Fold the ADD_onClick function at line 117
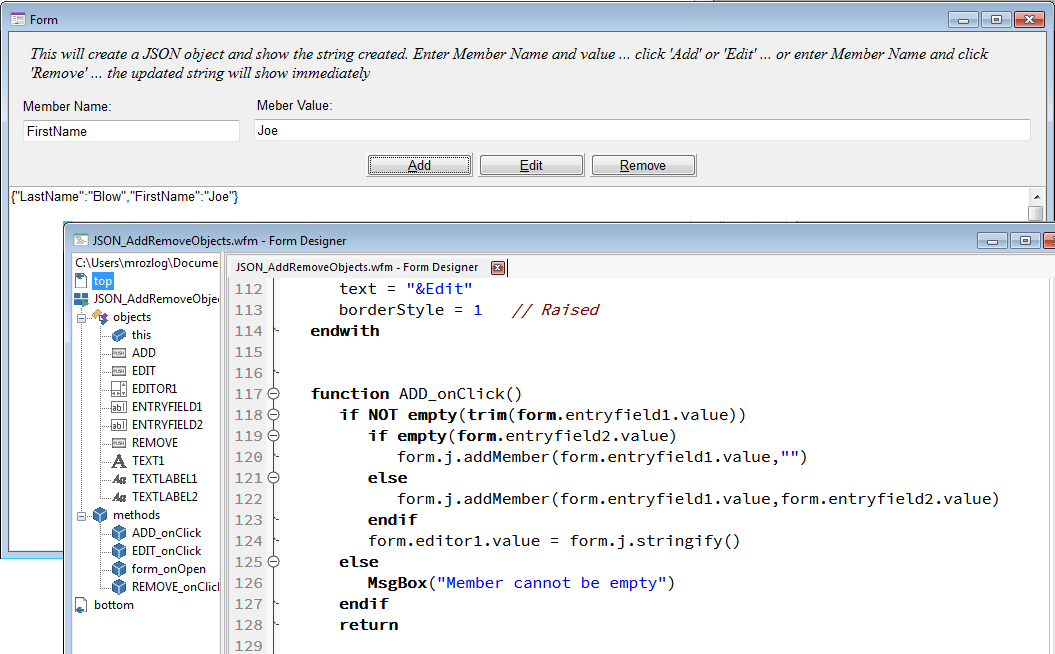The width and height of the screenshot is (1055, 654). (x=273, y=394)
